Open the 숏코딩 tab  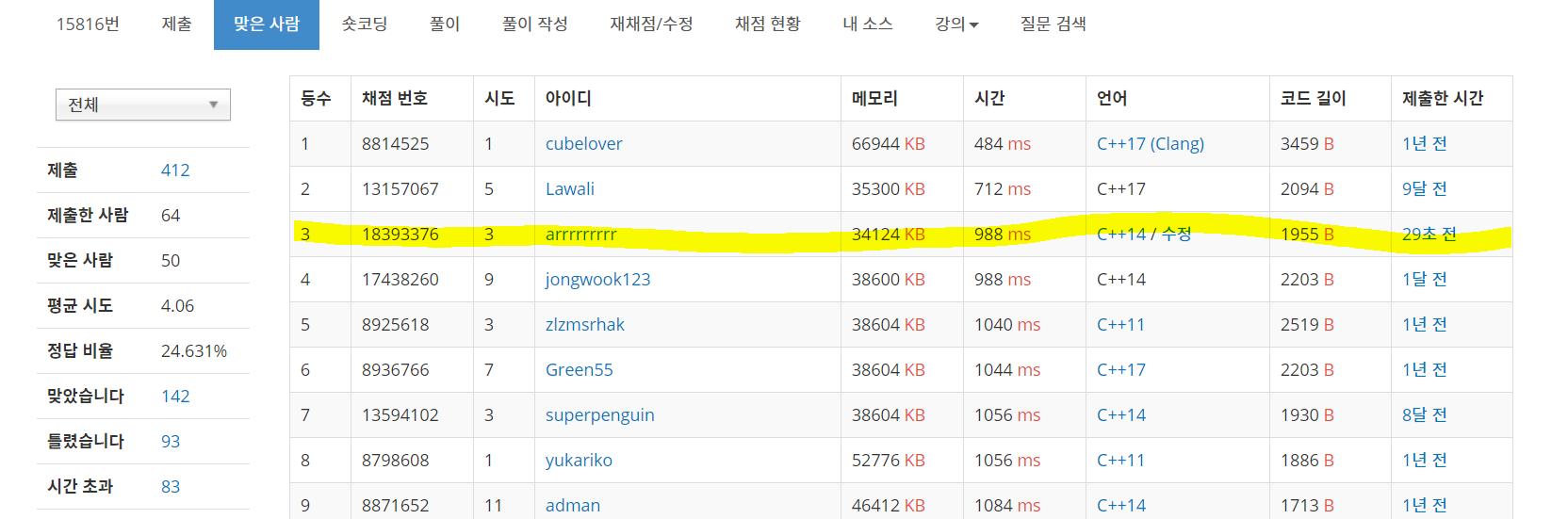pyautogui.click(x=364, y=24)
